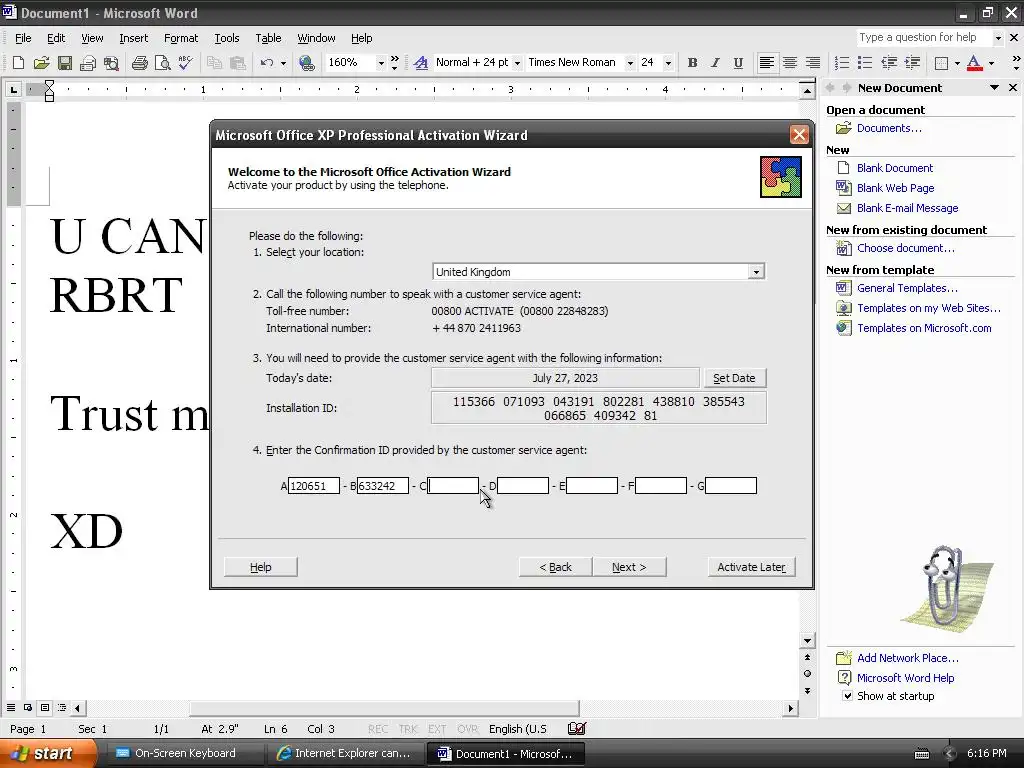The width and height of the screenshot is (1024, 768).
Task: Toggle Bold formatting
Action: 692,63
